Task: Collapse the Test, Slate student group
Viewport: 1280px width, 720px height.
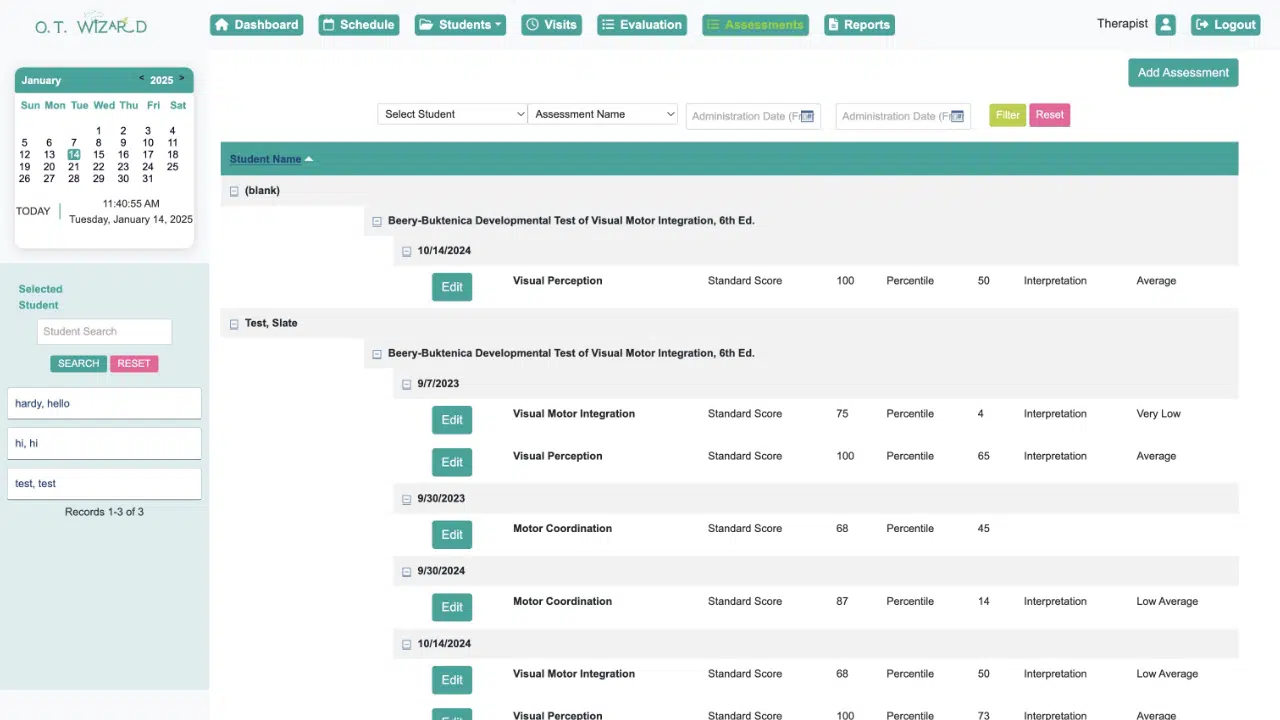Action: click(x=234, y=324)
